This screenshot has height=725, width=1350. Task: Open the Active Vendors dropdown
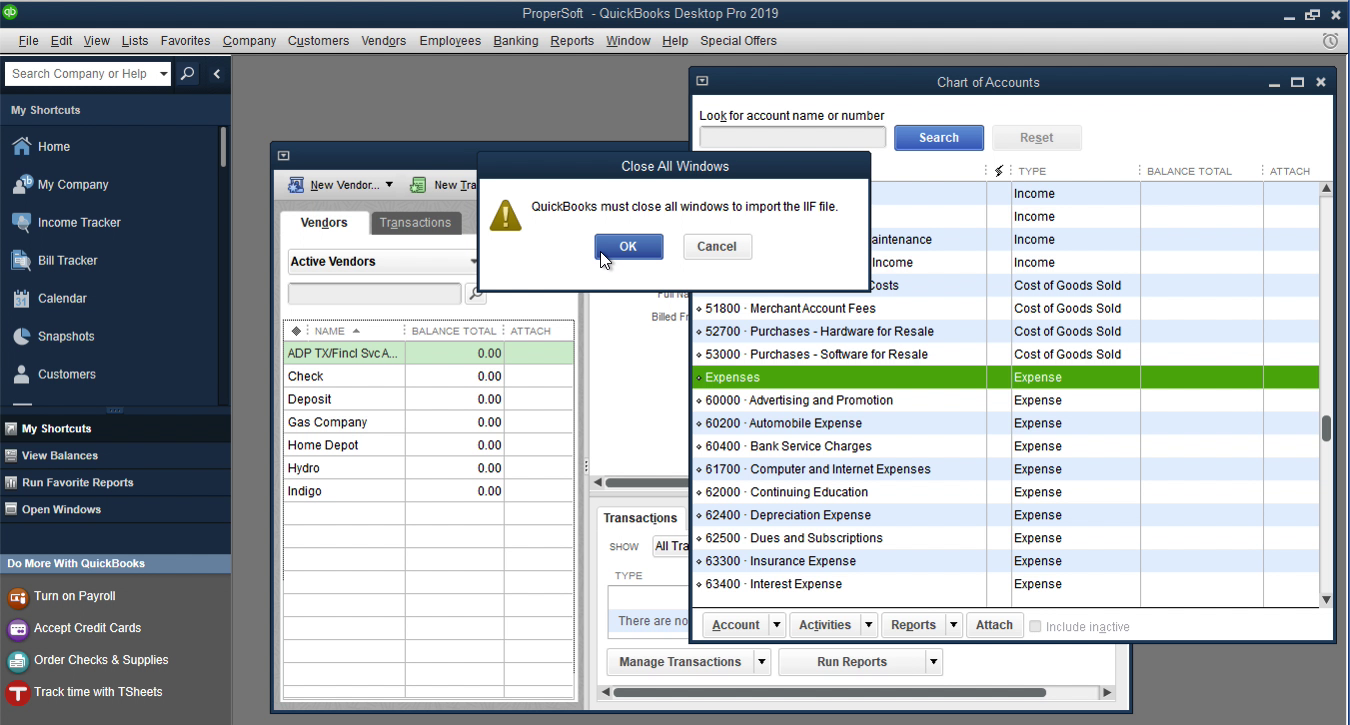[383, 262]
